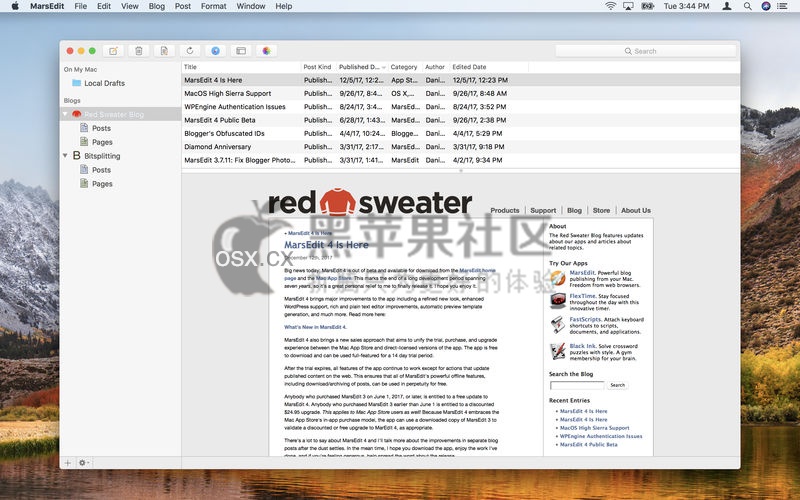
Task: Click the Search button in the blog sidebar
Action: (617, 385)
